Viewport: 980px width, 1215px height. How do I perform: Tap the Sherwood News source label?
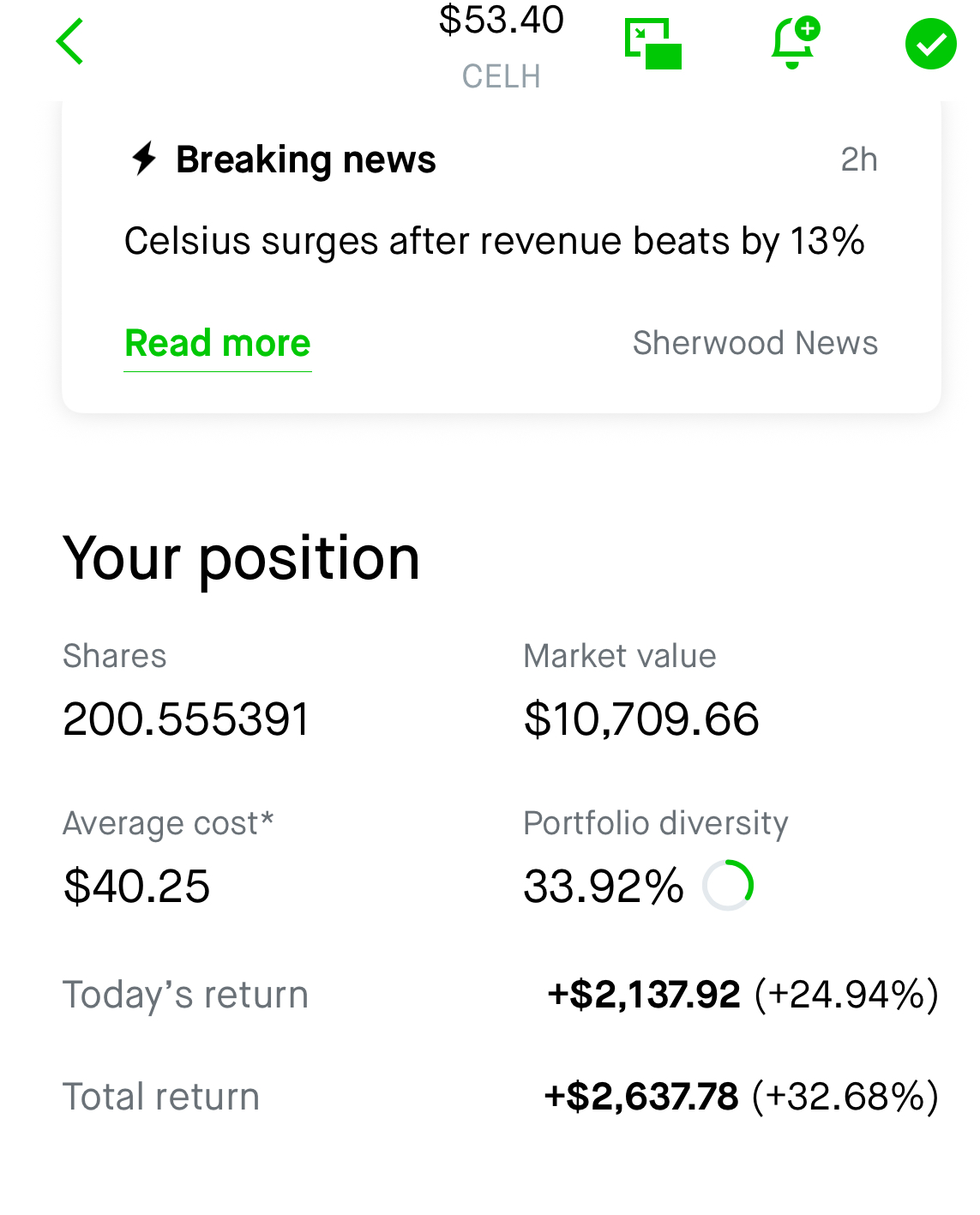[x=755, y=343]
